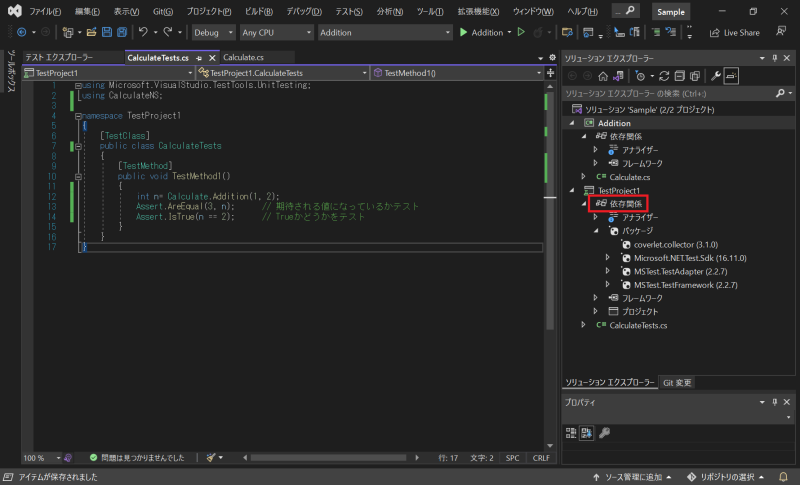The image size is (800, 485).
Task: Open the デバッグ(D) menu
Action: click(304, 11)
